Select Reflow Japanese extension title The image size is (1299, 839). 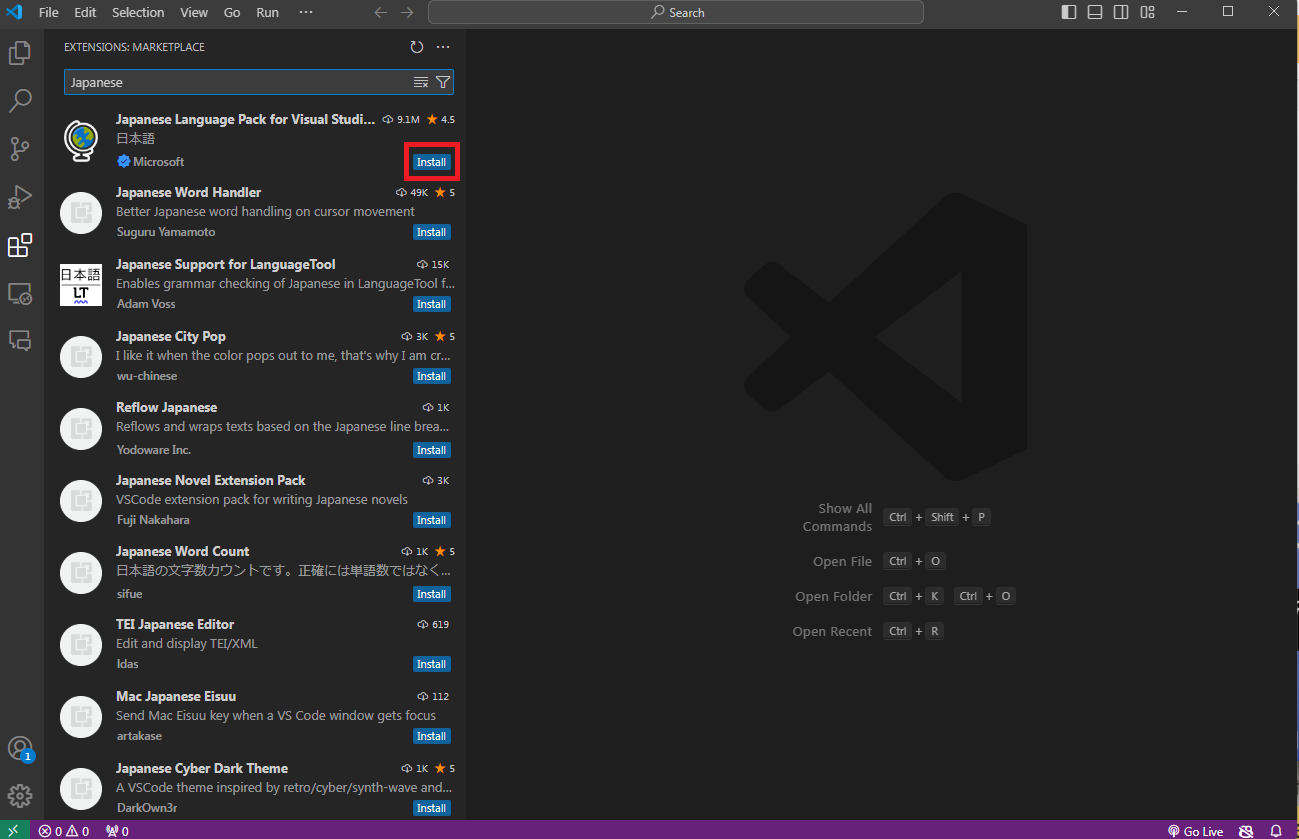[x=166, y=407]
